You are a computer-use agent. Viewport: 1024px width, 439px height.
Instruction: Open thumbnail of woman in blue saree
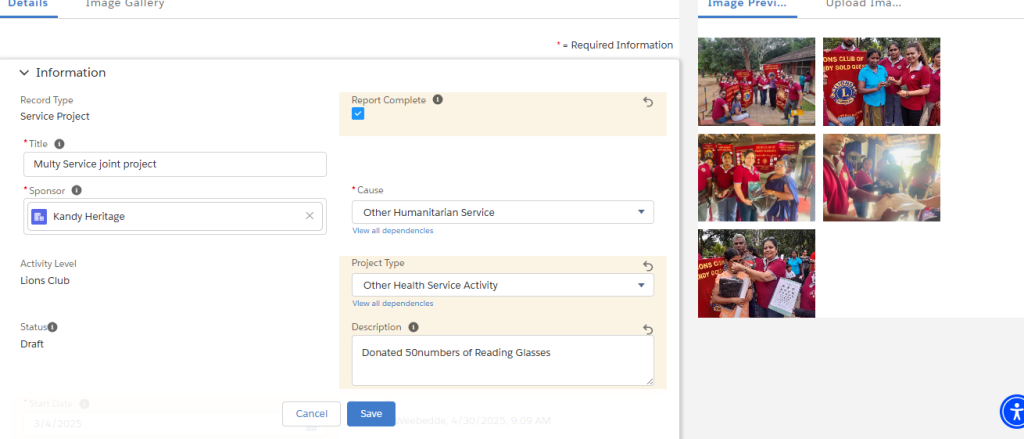coord(756,178)
